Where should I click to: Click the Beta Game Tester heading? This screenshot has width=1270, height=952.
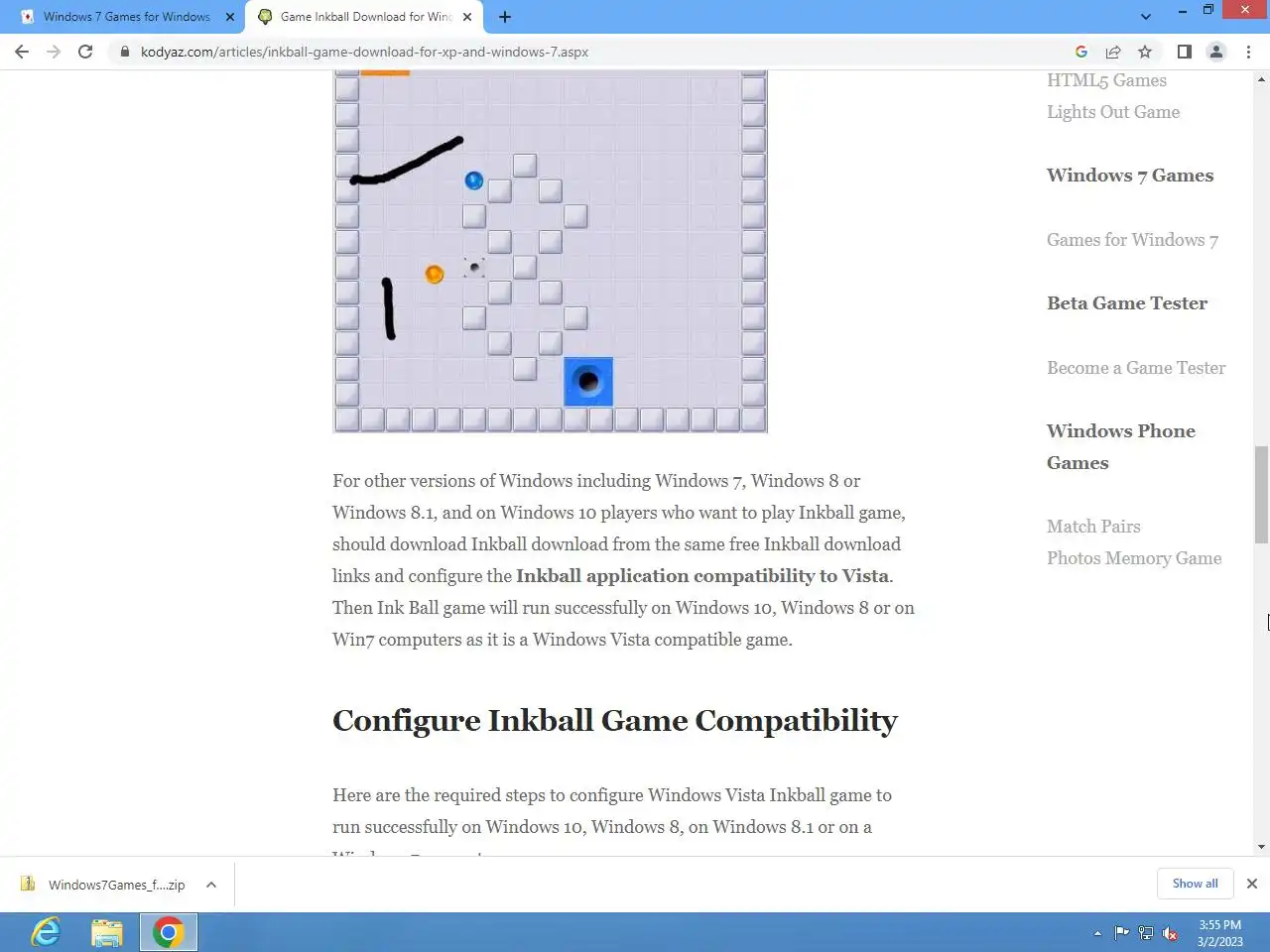(1127, 303)
